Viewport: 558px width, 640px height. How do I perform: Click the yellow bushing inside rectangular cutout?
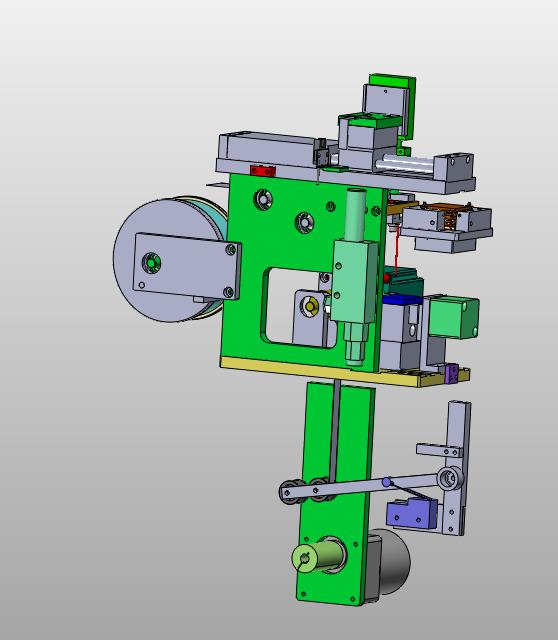click(x=309, y=306)
